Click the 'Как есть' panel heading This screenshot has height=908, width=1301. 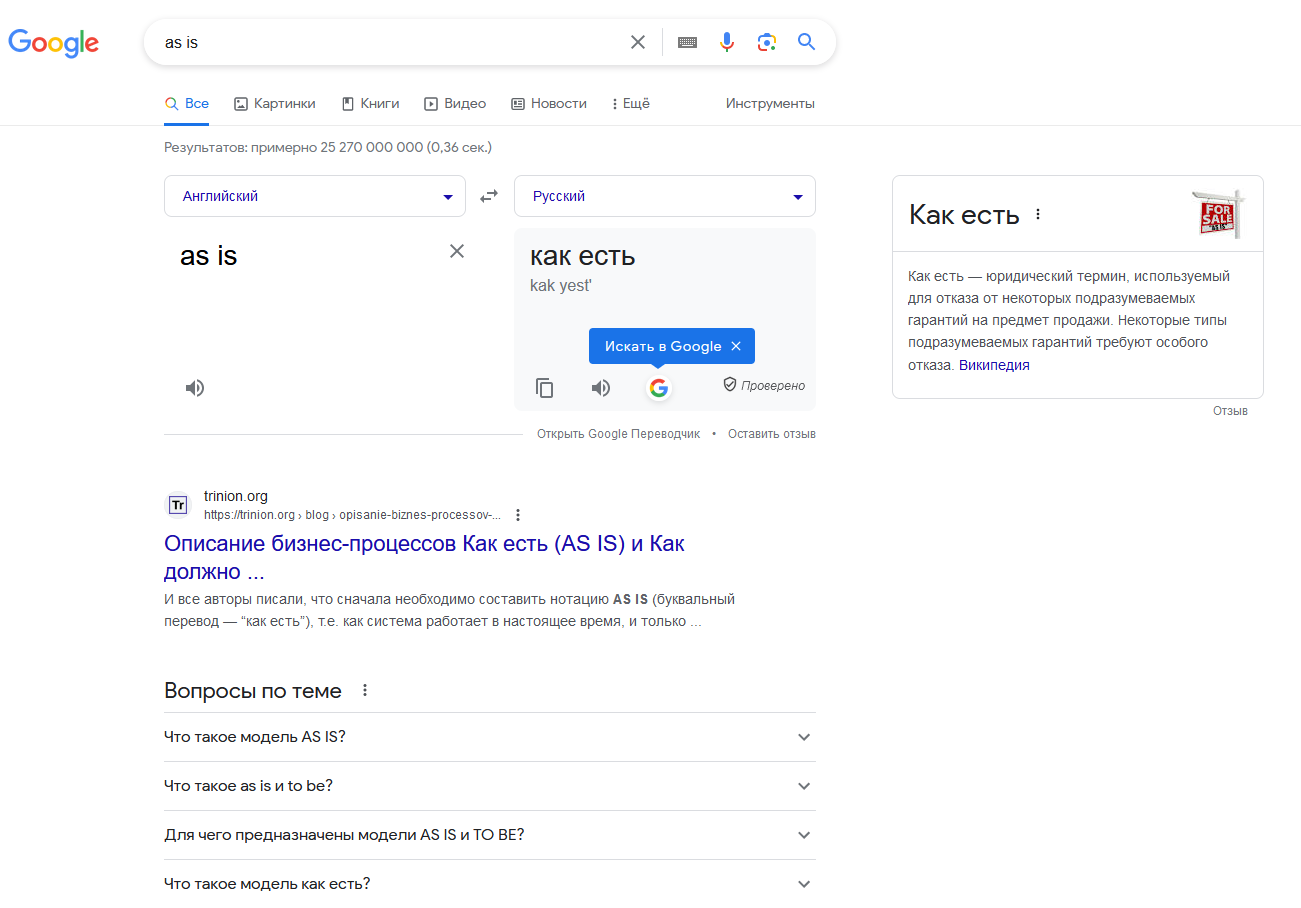tap(964, 214)
